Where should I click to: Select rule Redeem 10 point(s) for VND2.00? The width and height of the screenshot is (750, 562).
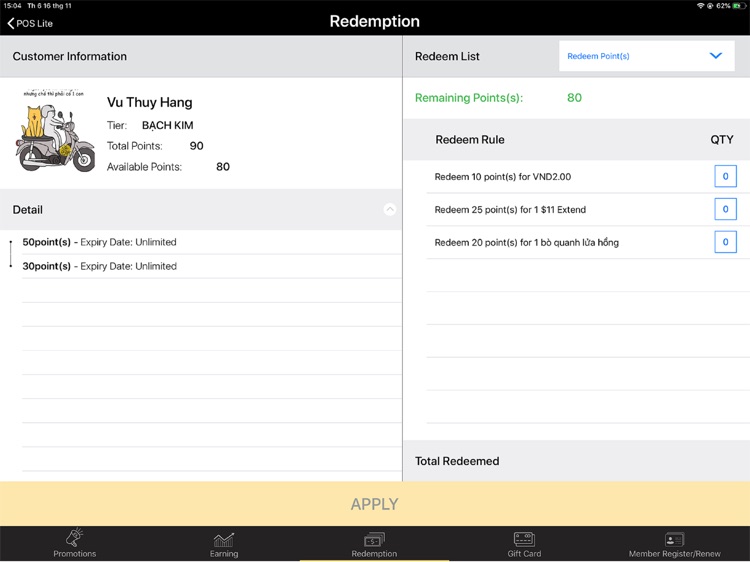pyautogui.click(x=503, y=176)
